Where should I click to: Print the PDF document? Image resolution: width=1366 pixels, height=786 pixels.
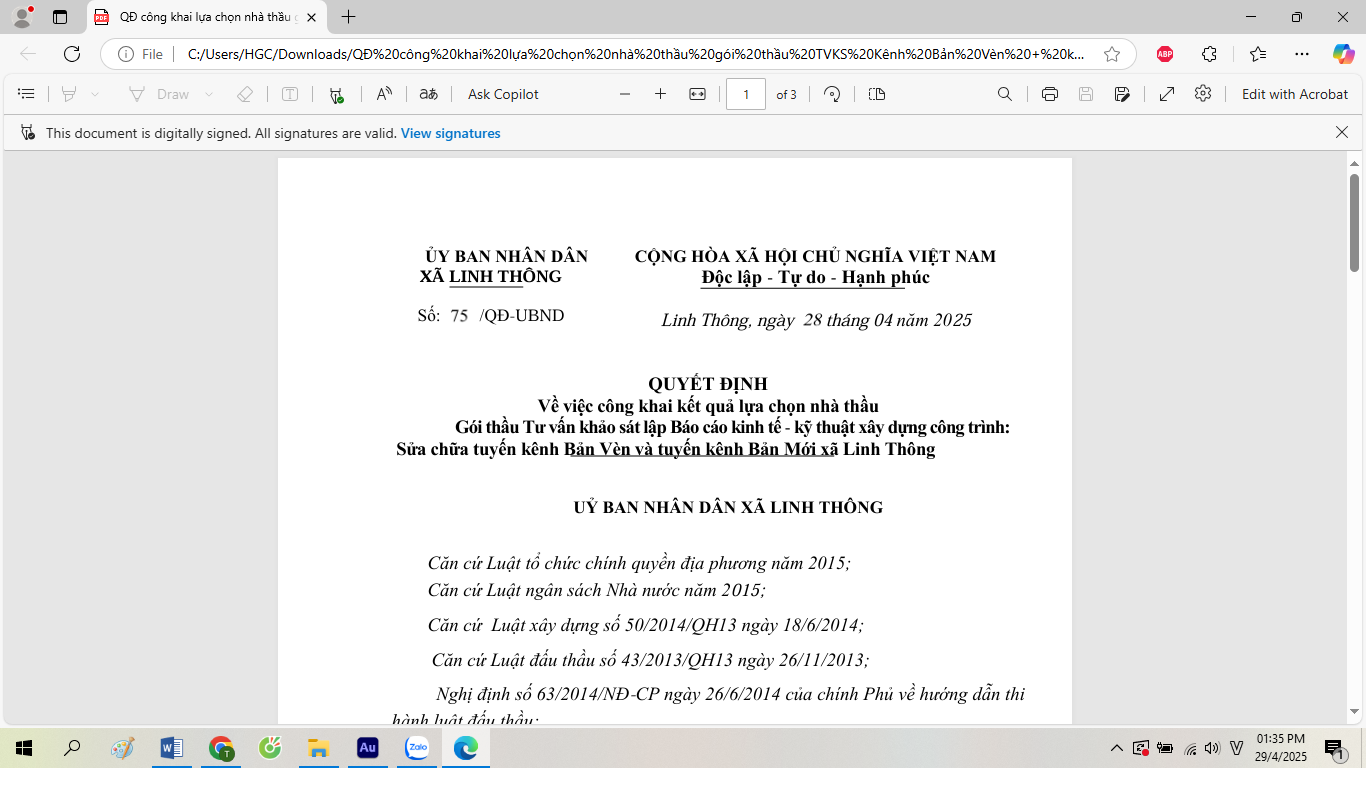click(x=1050, y=94)
